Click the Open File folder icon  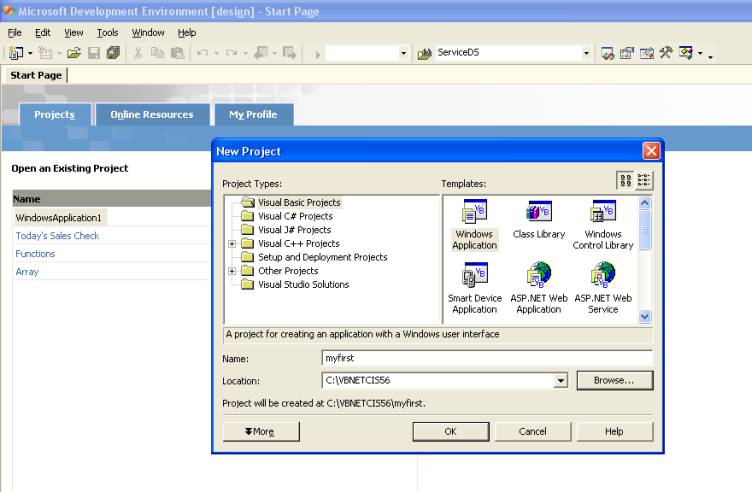(x=73, y=53)
